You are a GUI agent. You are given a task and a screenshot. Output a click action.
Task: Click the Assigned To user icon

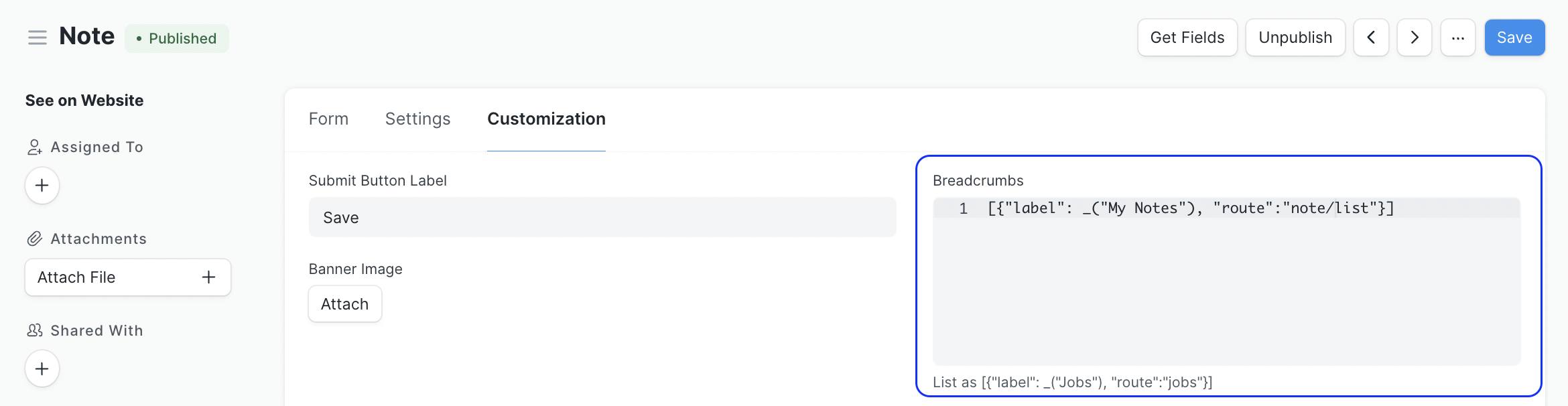click(34, 146)
